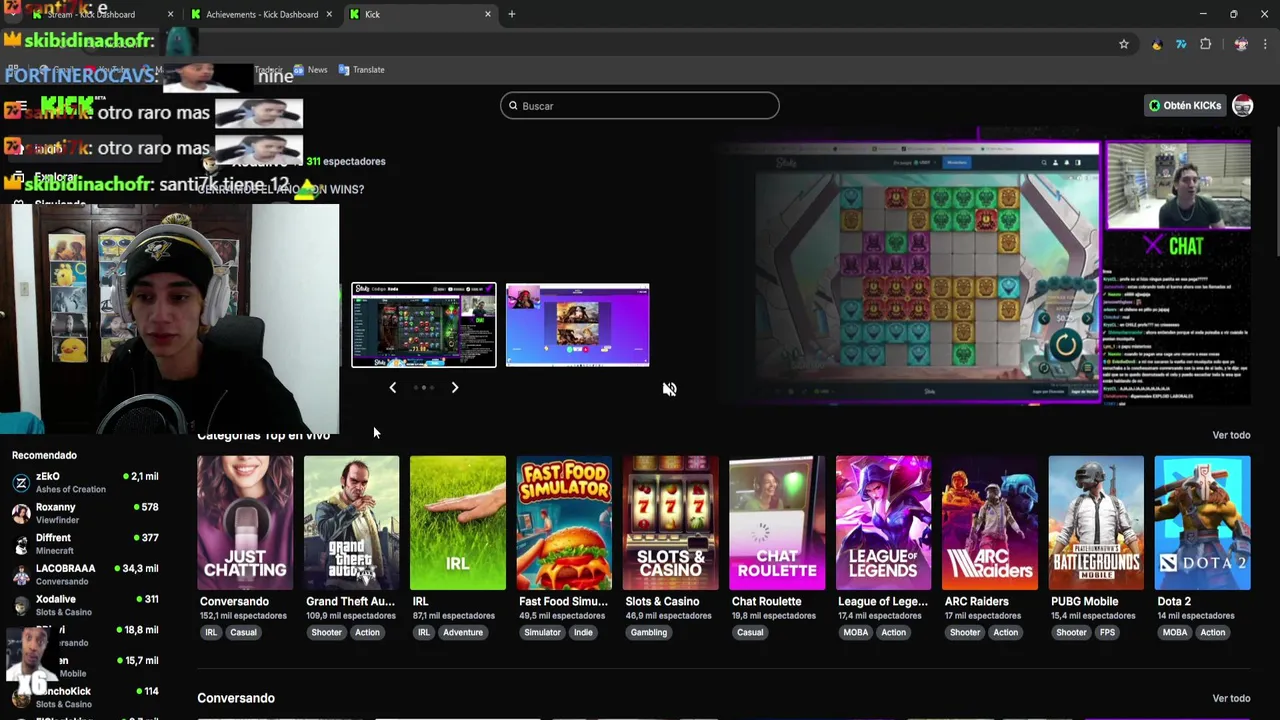Click the Action tag under Dota 2

pyautogui.click(x=1213, y=632)
